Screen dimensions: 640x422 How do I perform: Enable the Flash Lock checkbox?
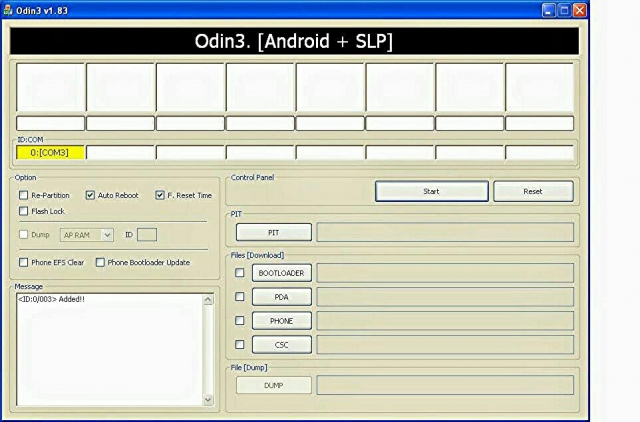coord(24,211)
